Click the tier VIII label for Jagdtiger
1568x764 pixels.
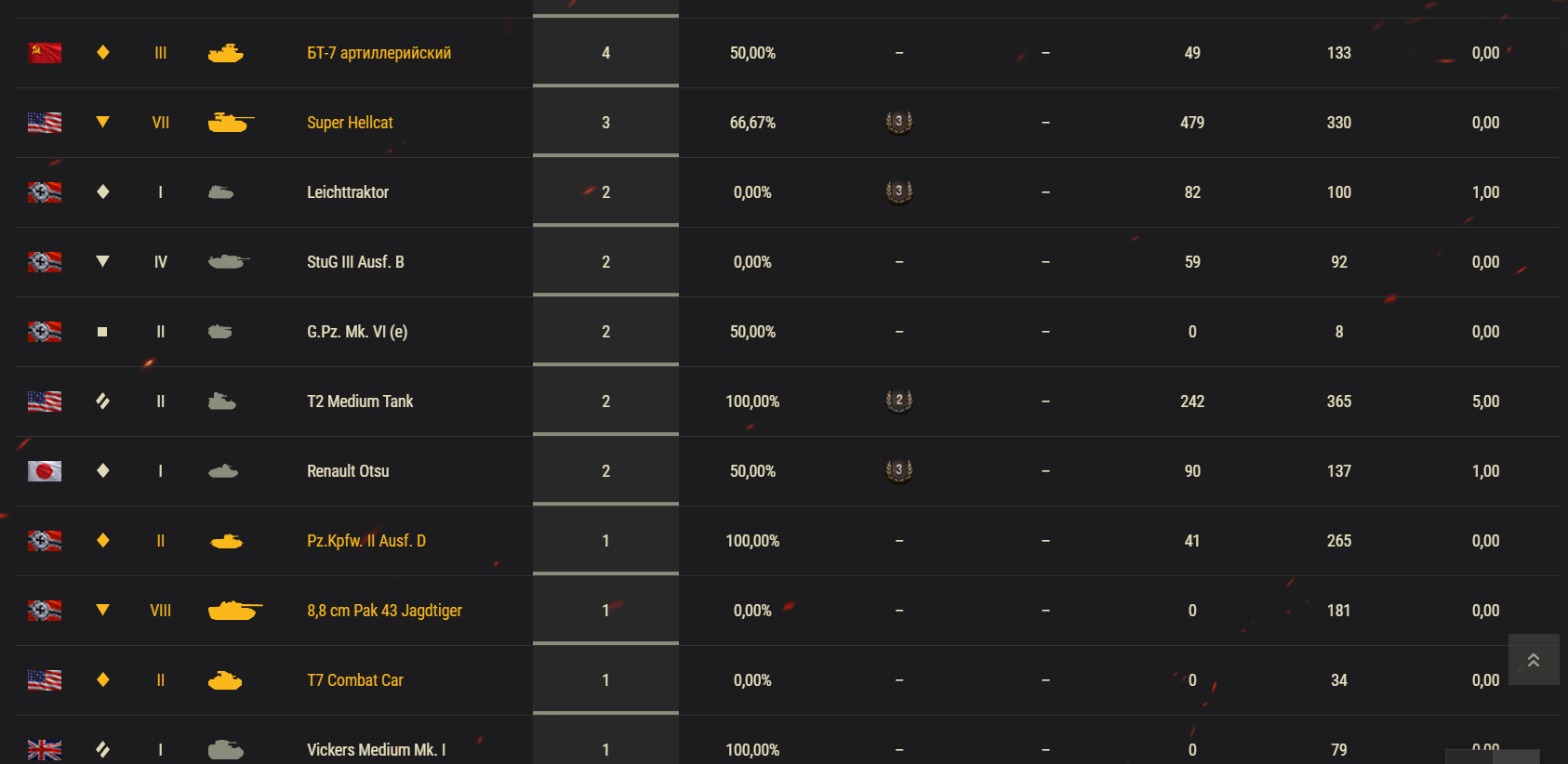click(161, 611)
